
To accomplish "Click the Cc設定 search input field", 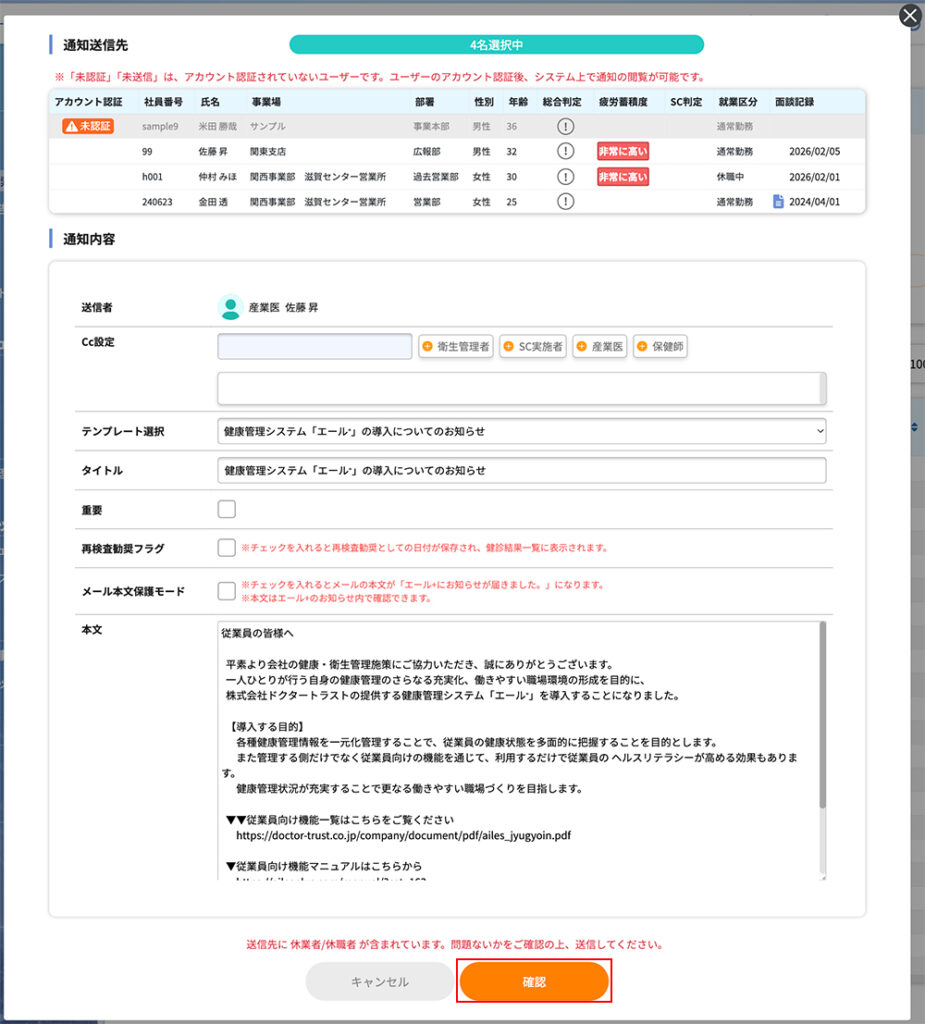I will [x=315, y=346].
